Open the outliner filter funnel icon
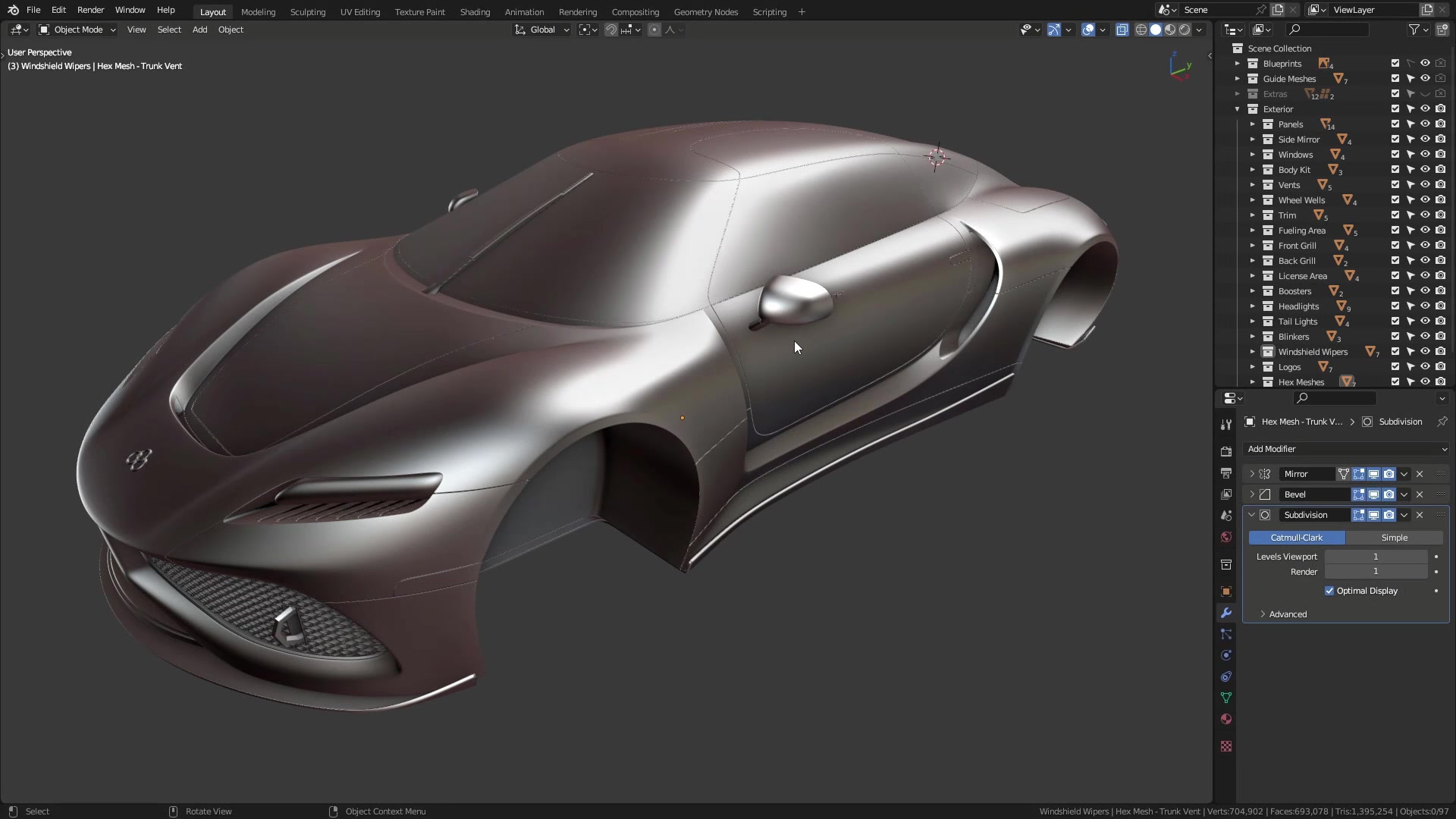This screenshot has width=1456, height=819. click(x=1414, y=30)
